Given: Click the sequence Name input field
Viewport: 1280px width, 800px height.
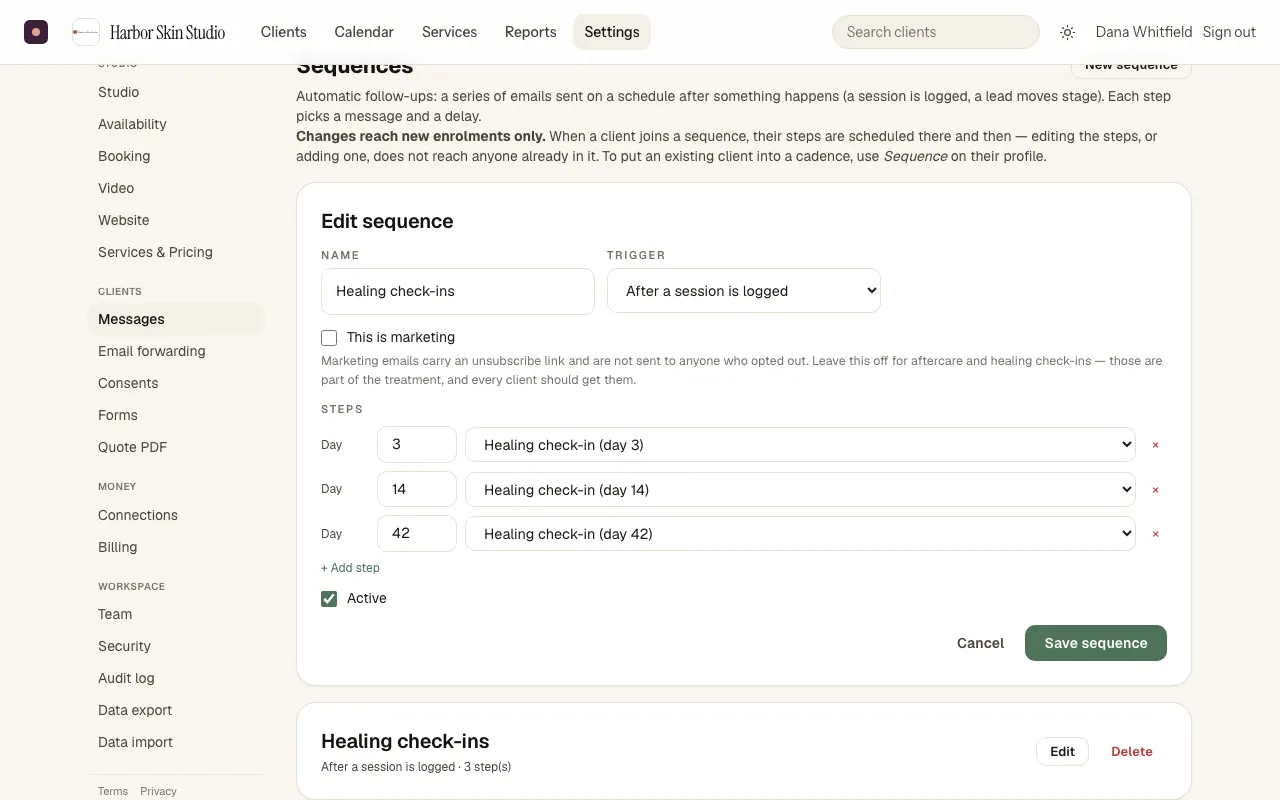Looking at the screenshot, I should pos(458,291).
